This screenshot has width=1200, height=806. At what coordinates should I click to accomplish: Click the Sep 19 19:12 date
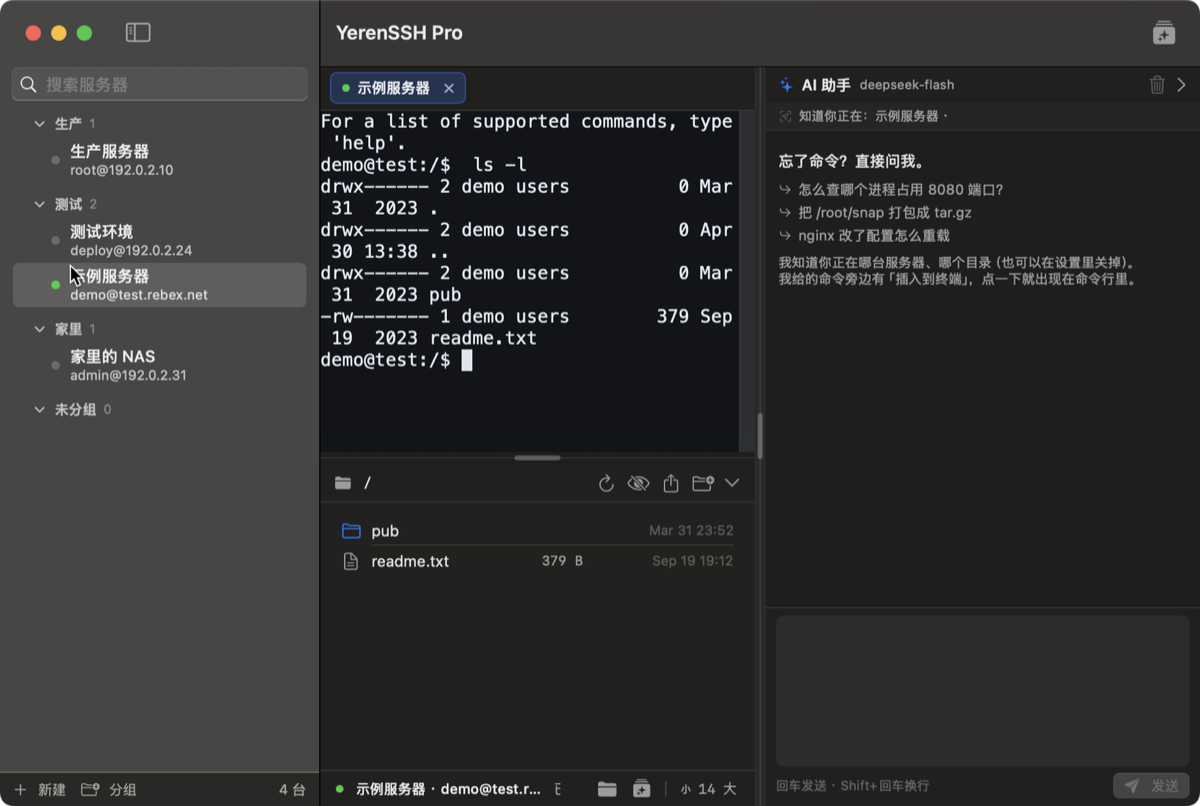pos(692,561)
